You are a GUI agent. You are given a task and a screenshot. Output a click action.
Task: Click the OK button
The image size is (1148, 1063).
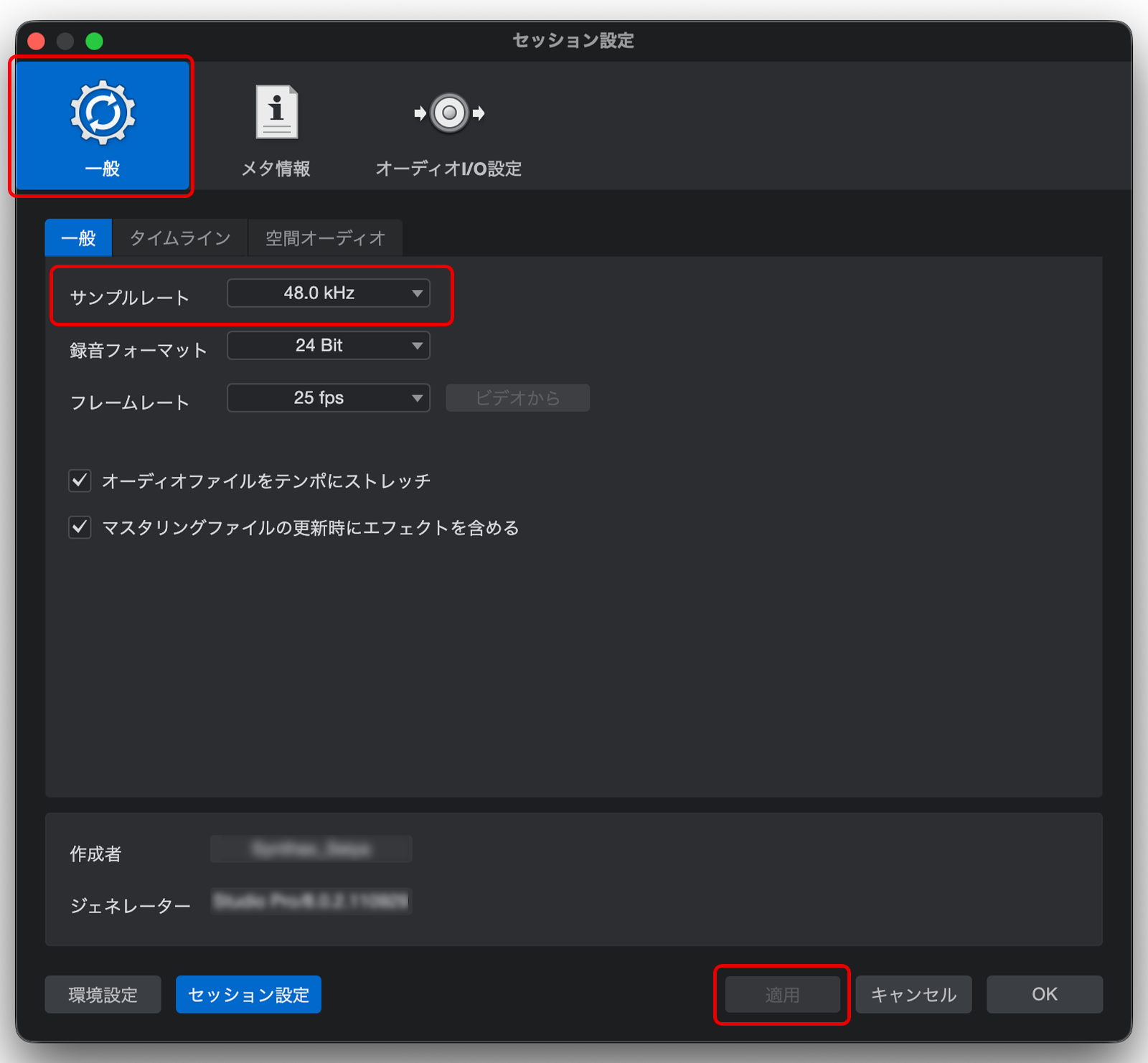pyautogui.click(x=1044, y=994)
